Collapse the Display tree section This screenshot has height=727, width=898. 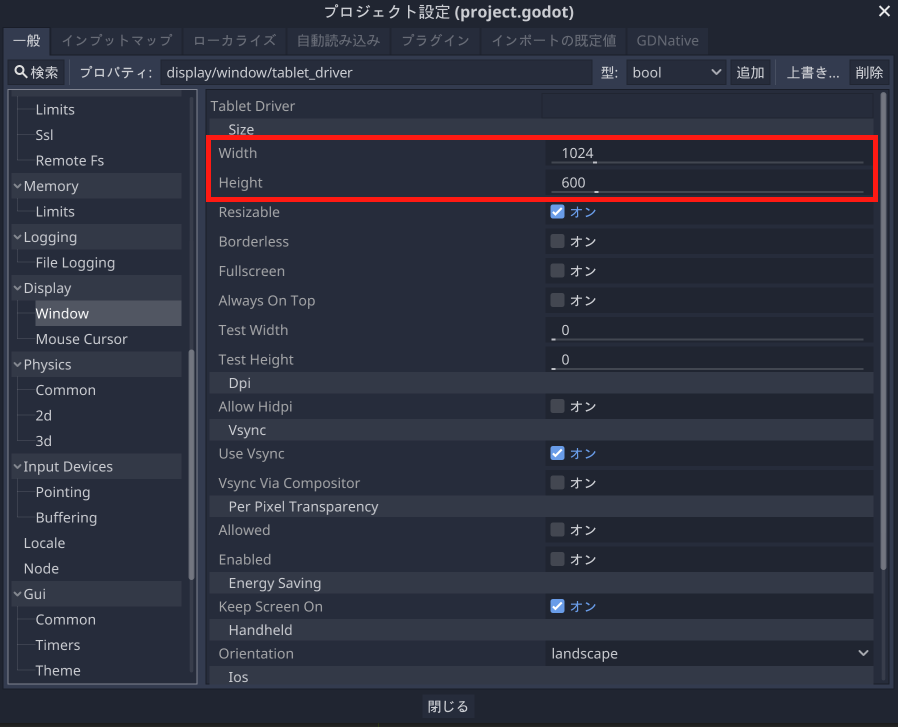point(18,288)
